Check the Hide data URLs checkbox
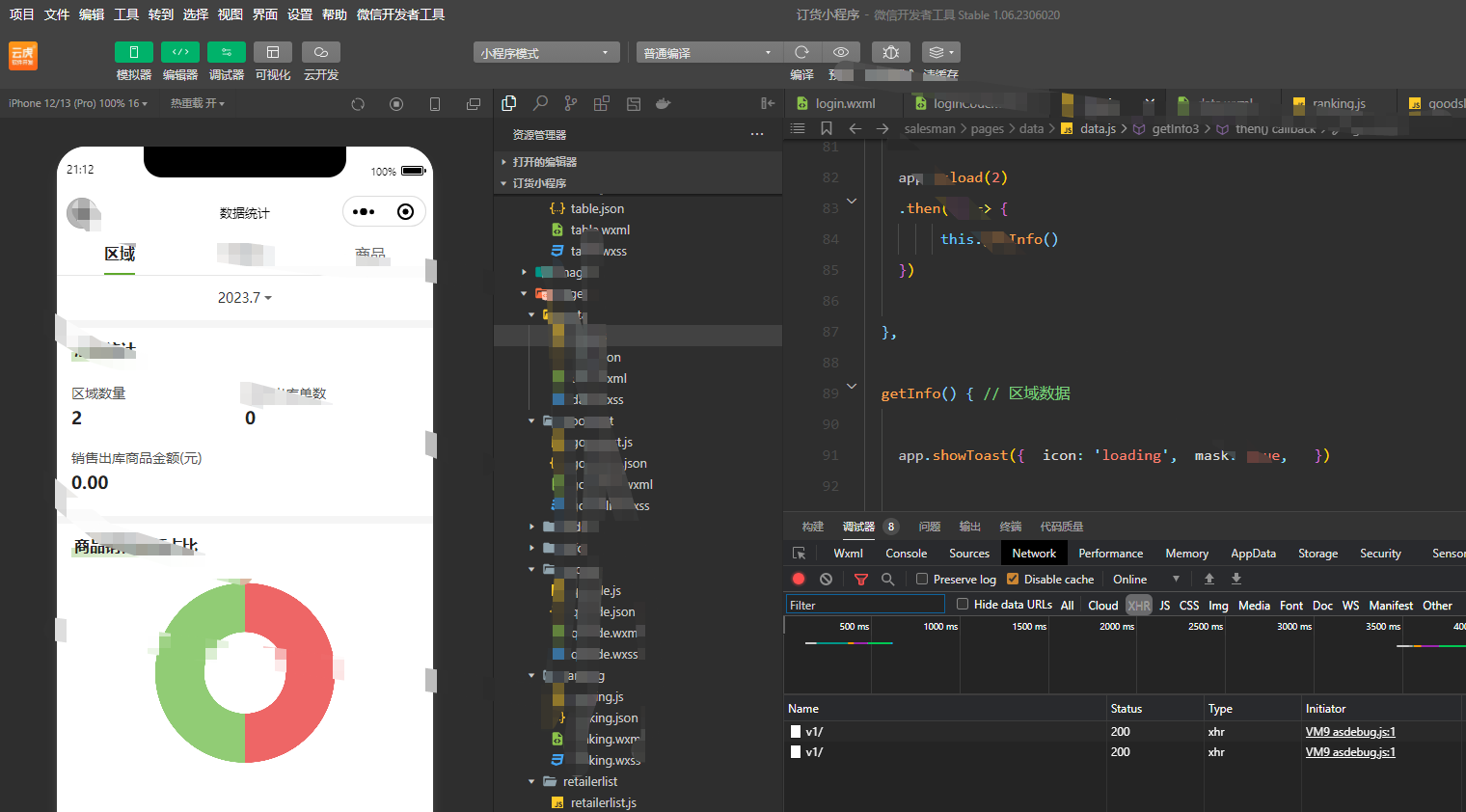 tap(963, 605)
